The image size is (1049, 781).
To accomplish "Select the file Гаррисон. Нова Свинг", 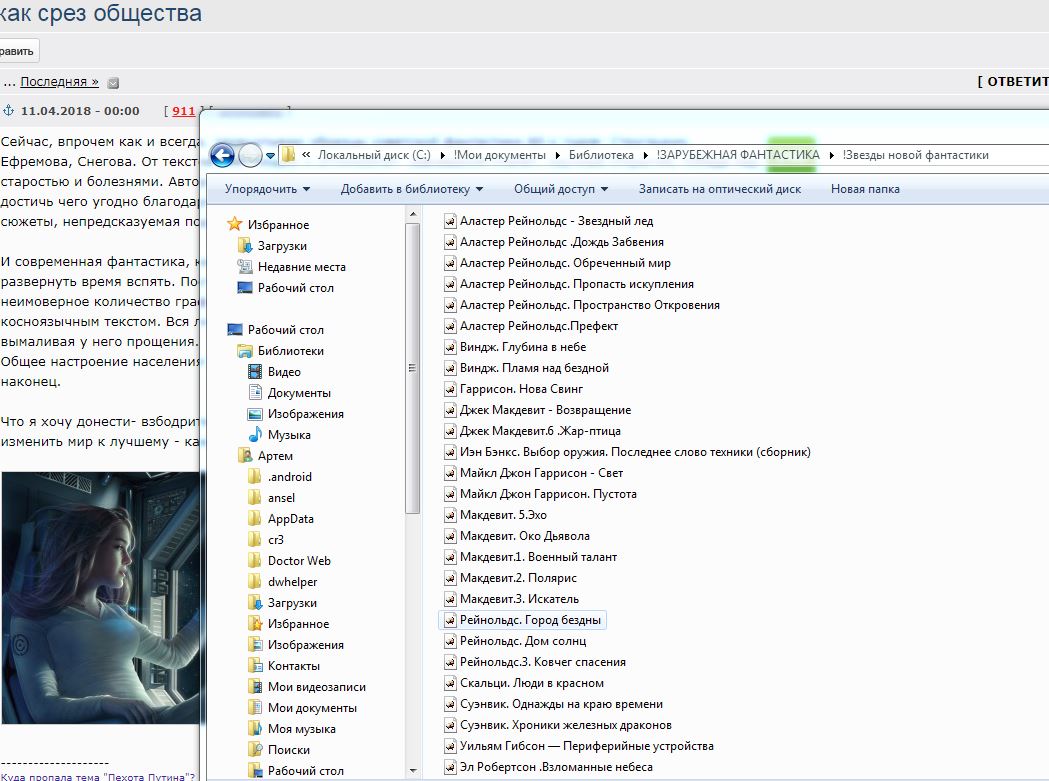I will 521,389.
